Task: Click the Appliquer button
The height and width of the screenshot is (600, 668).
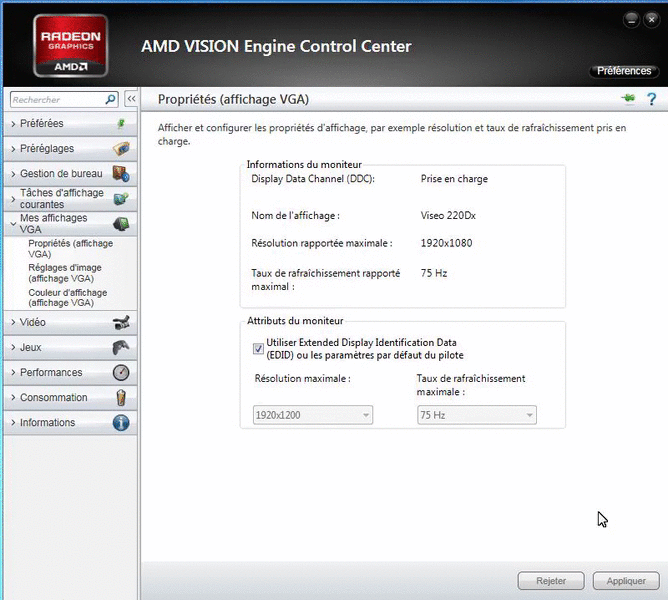Action: click(626, 581)
